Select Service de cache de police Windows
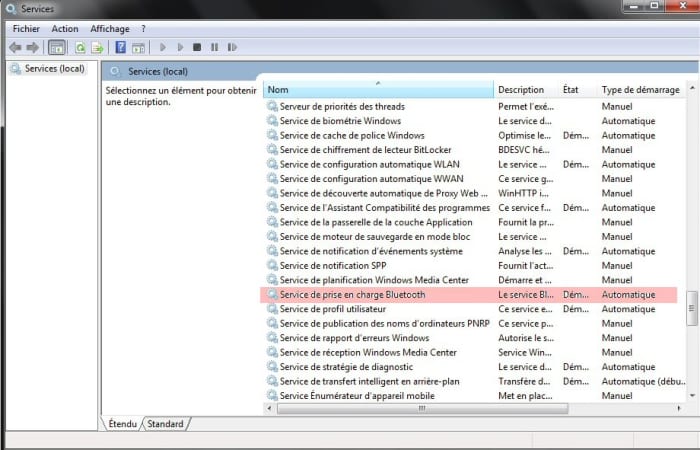 [x=474, y=135]
